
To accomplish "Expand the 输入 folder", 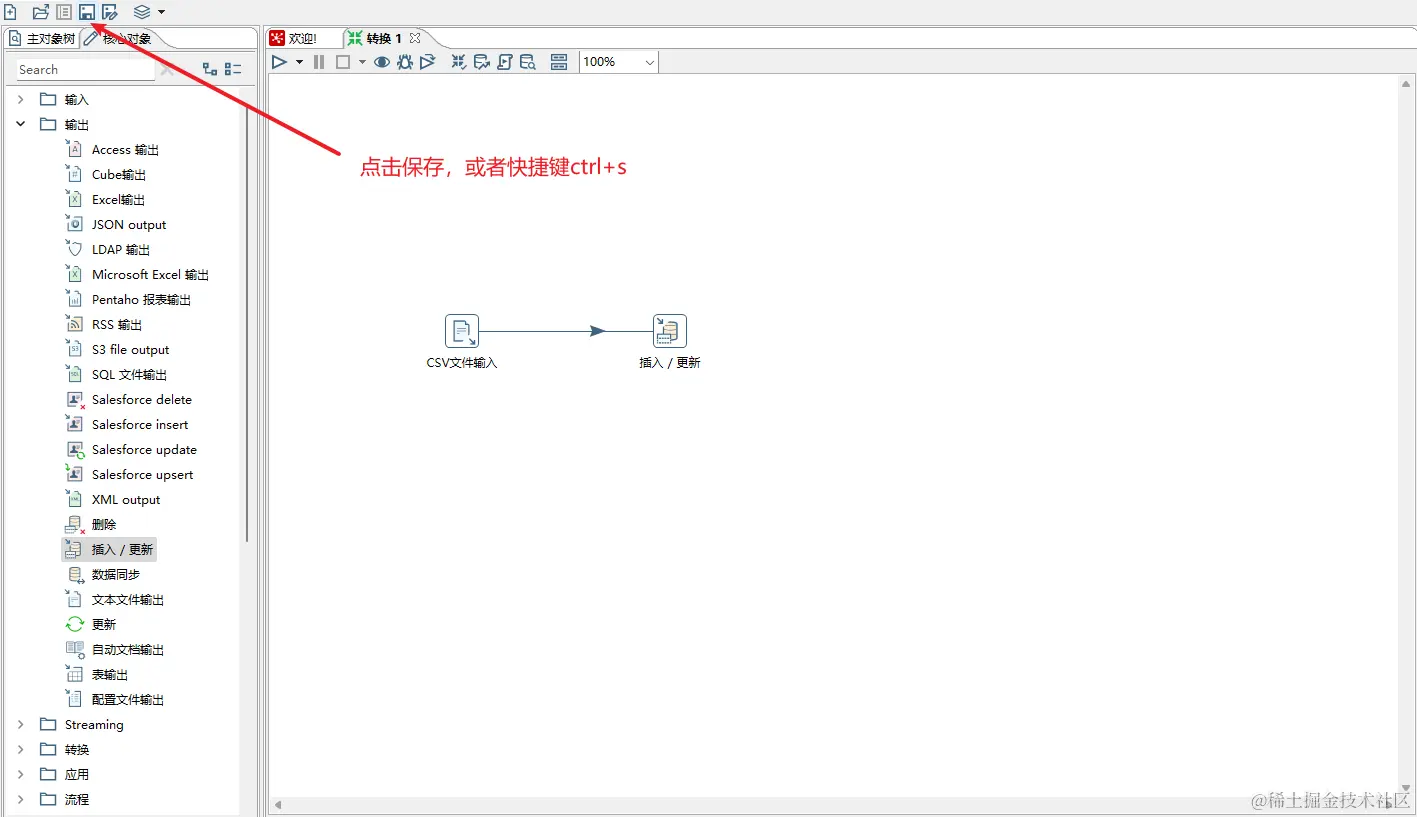I will [21, 100].
